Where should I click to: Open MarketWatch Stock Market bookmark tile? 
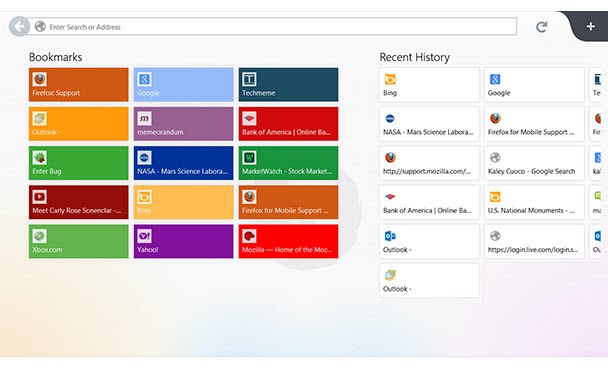pyautogui.click(x=288, y=163)
